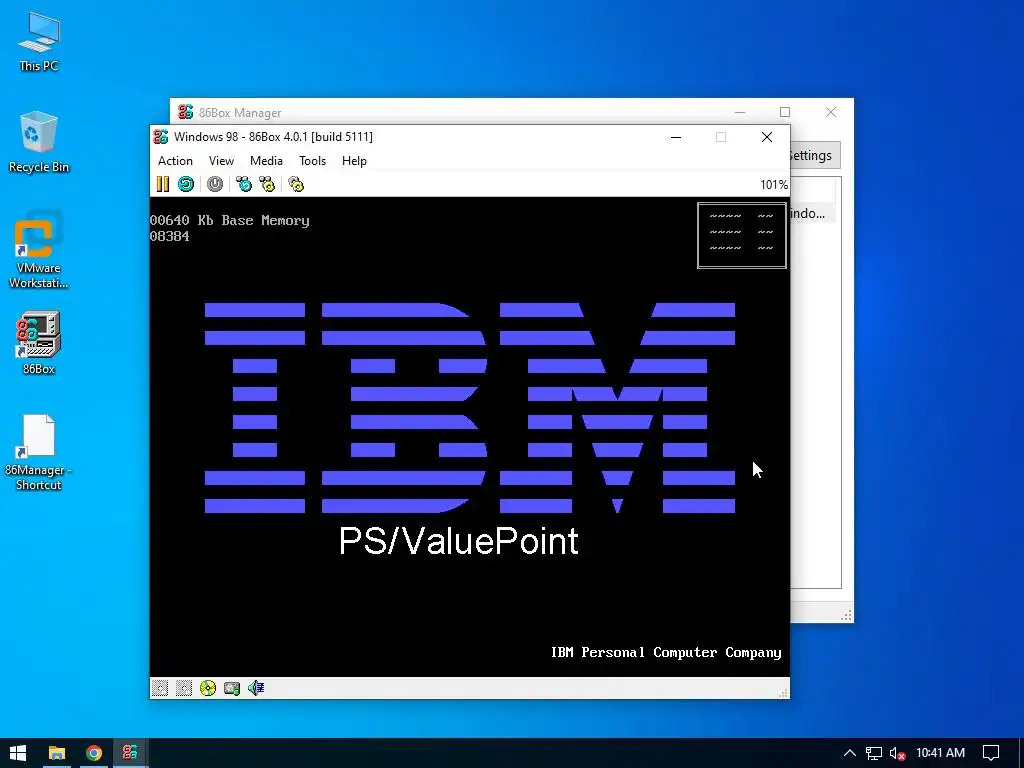Click the Settings button in 86Box Manager
Screen dimensions: 1024x768
coord(815,155)
